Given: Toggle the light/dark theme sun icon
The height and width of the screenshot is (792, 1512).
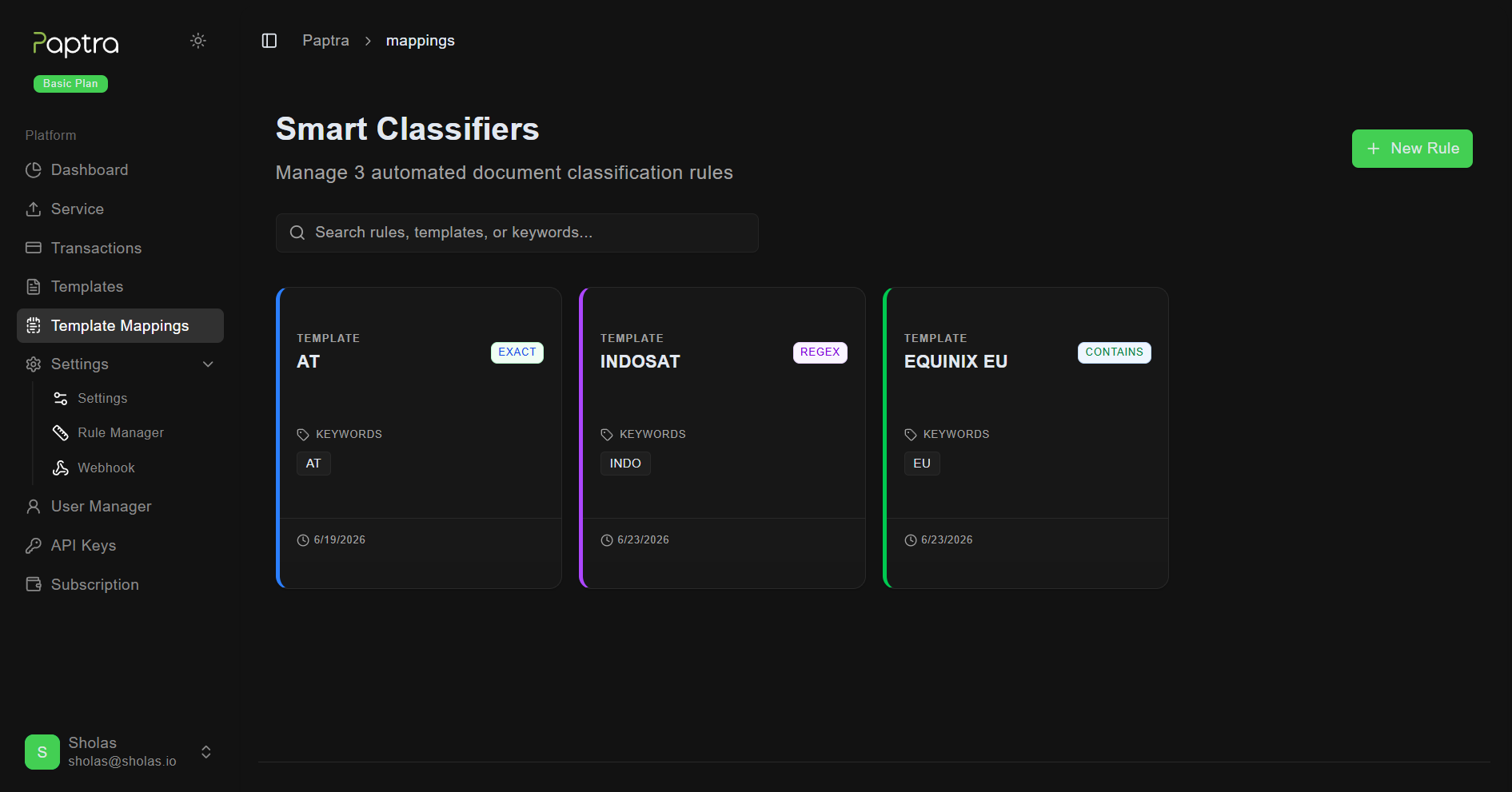Looking at the screenshot, I should point(198,41).
